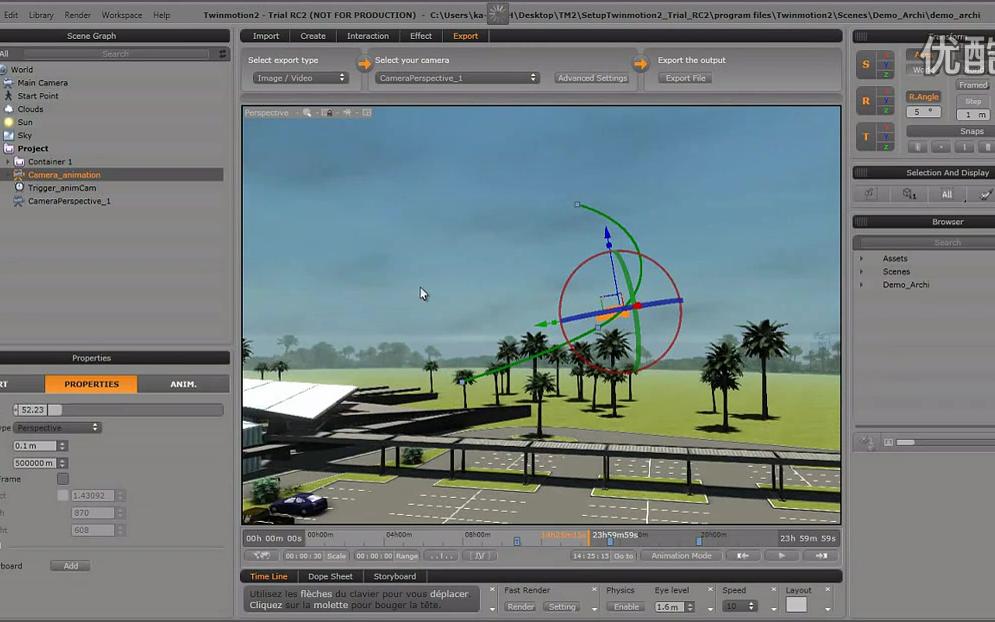Toggle the All selection filter
The image size is (995, 622).
point(946,194)
